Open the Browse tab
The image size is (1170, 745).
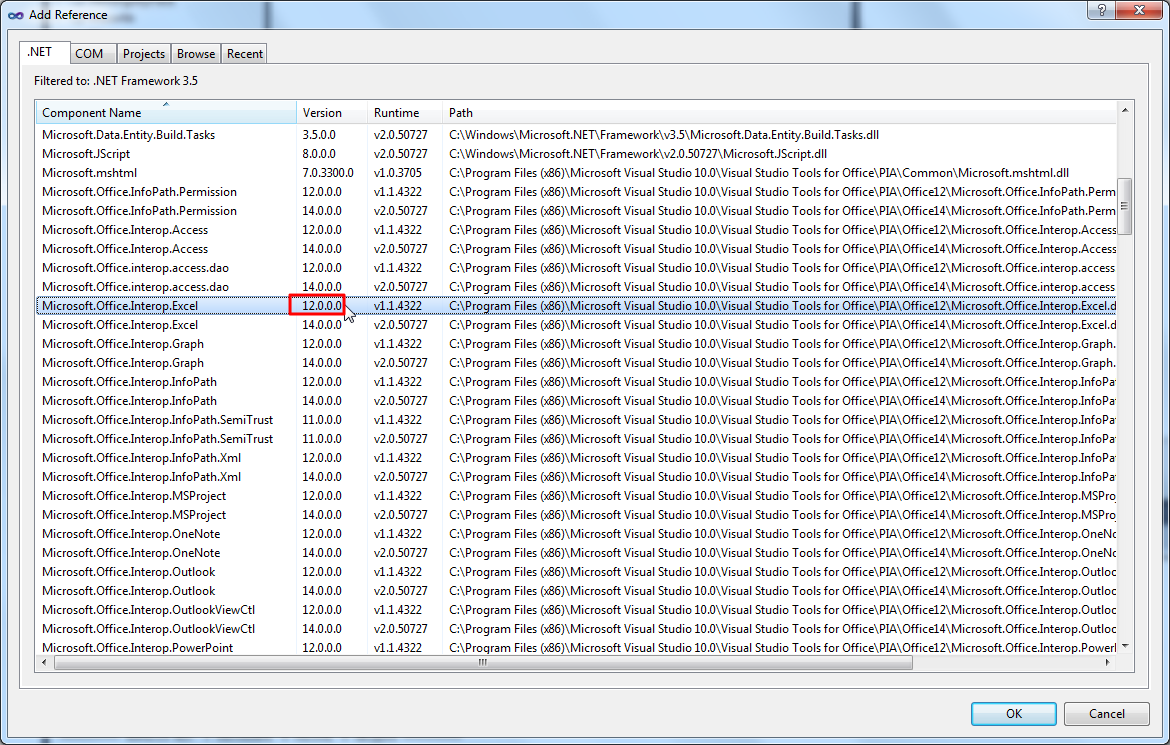click(195, 54)
